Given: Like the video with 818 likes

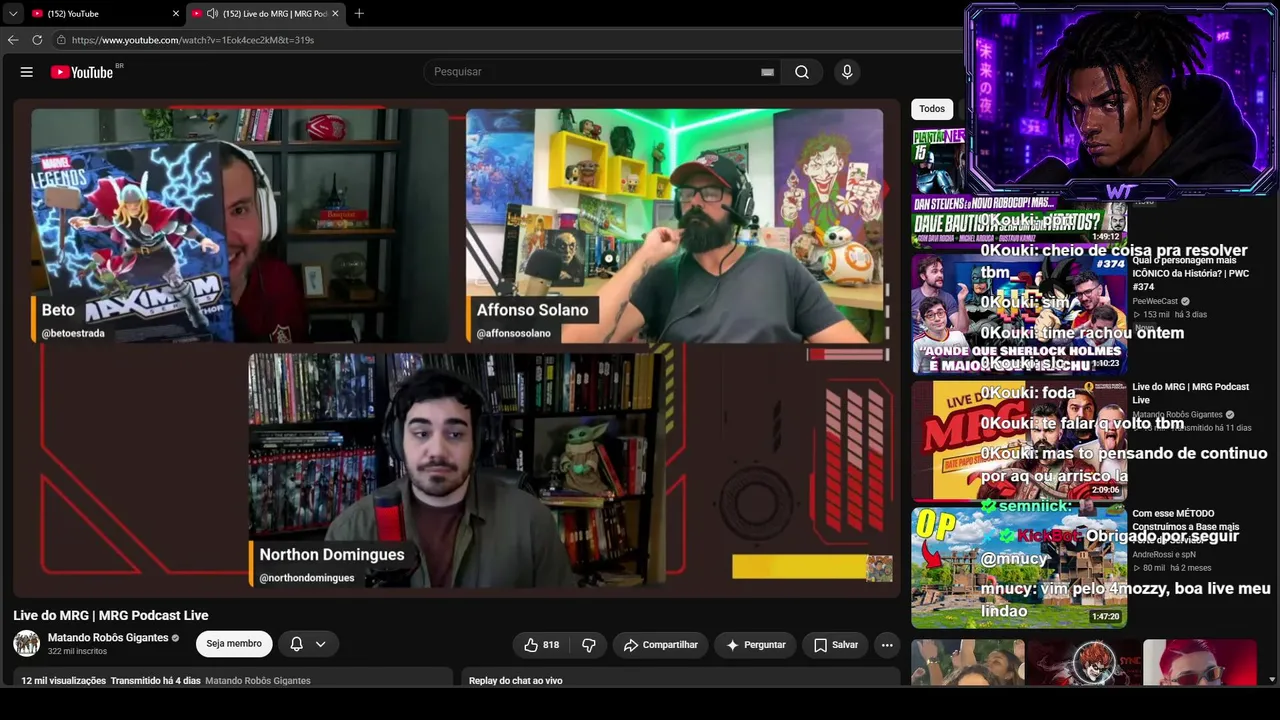Looking at the screenshot, I should coord(541,645).
